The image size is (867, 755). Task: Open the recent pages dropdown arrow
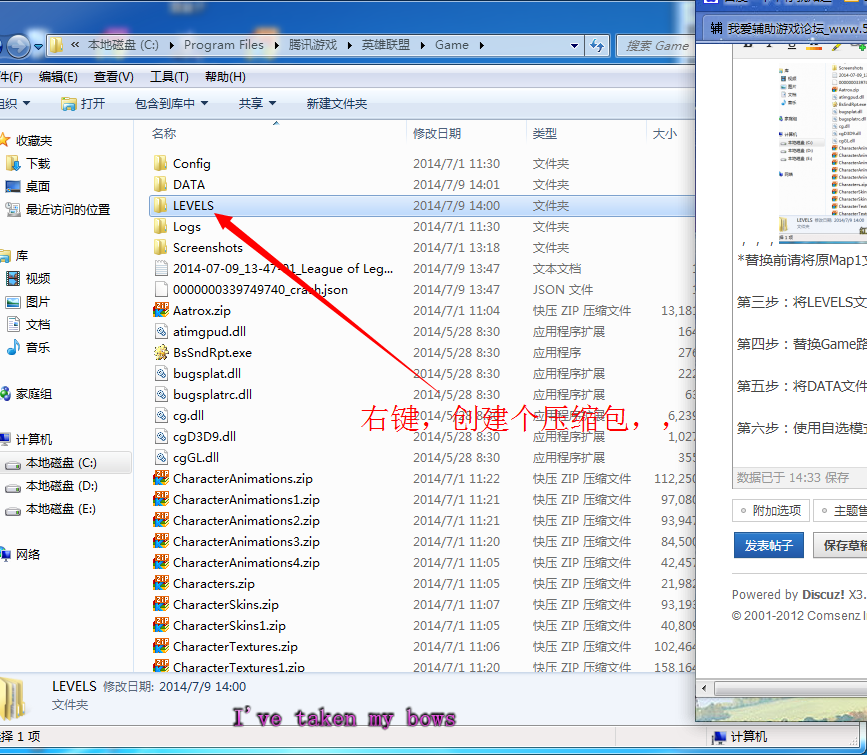[x=38, y=46]
